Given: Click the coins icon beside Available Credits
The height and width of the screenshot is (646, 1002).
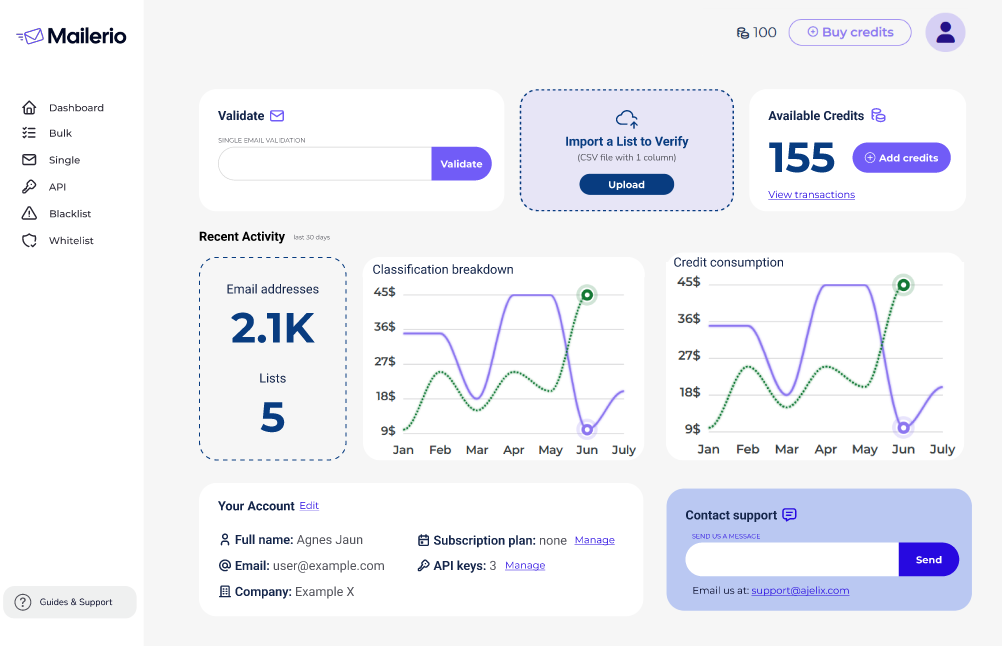Looking at the screenshot, I should pos(879,115).
